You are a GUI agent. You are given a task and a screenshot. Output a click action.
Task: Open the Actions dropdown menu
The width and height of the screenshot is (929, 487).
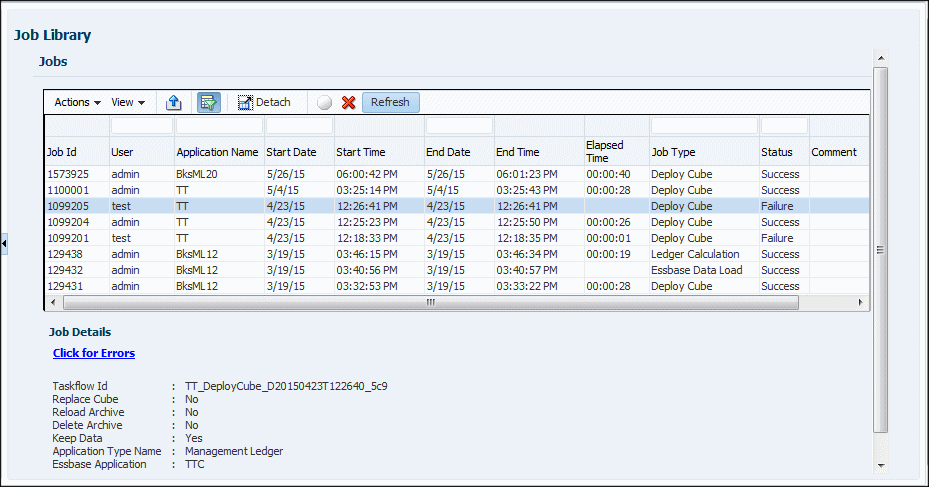pyautogui.click(x=77, y=102)
